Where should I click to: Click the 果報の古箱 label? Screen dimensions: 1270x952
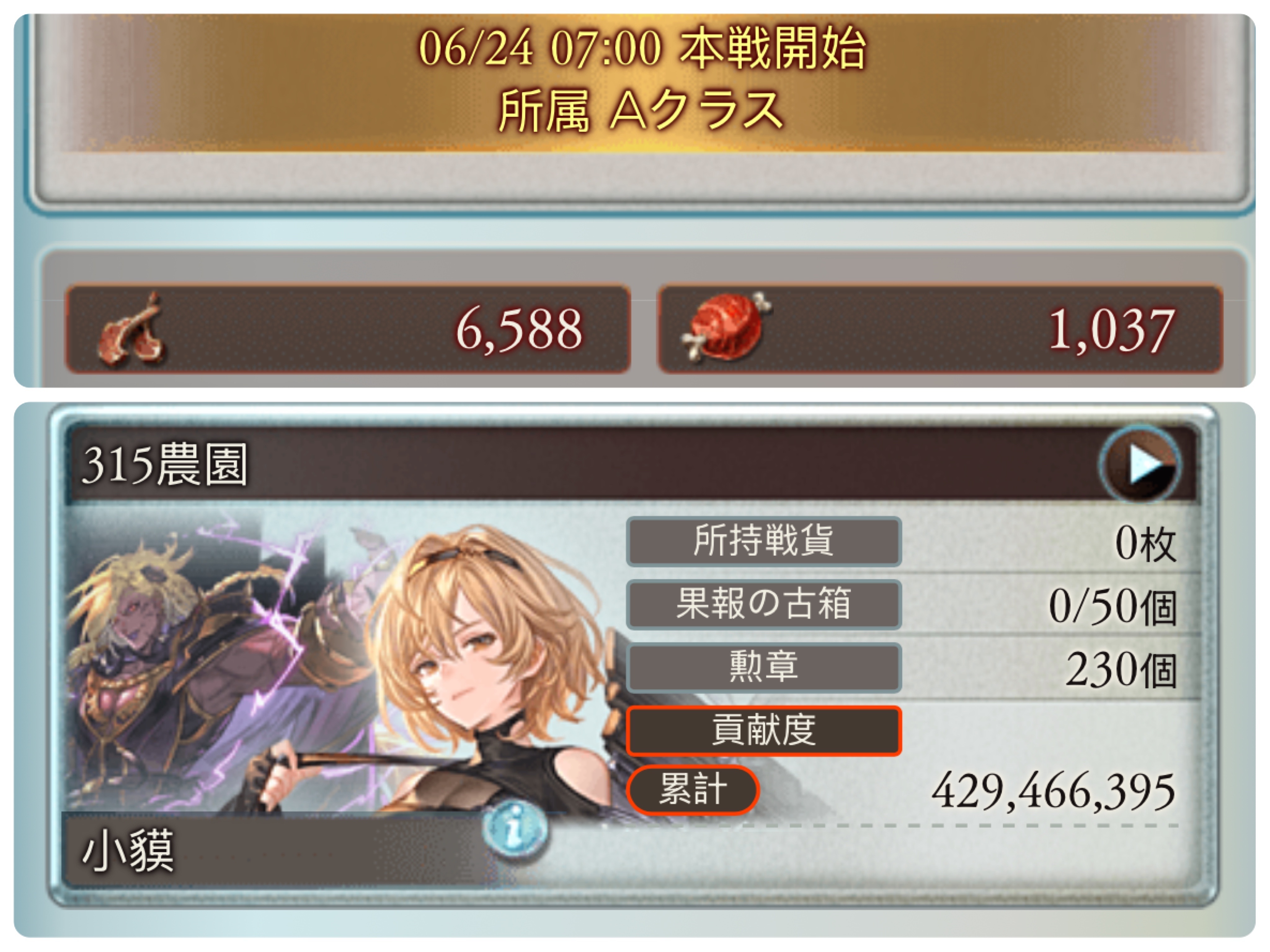[x=764, y=604]
